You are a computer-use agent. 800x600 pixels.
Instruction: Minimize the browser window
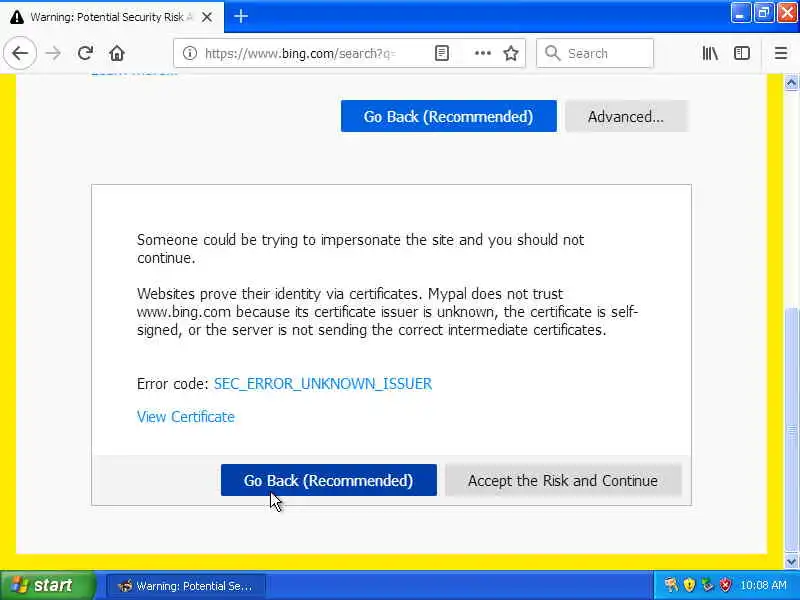click(740, 13)
